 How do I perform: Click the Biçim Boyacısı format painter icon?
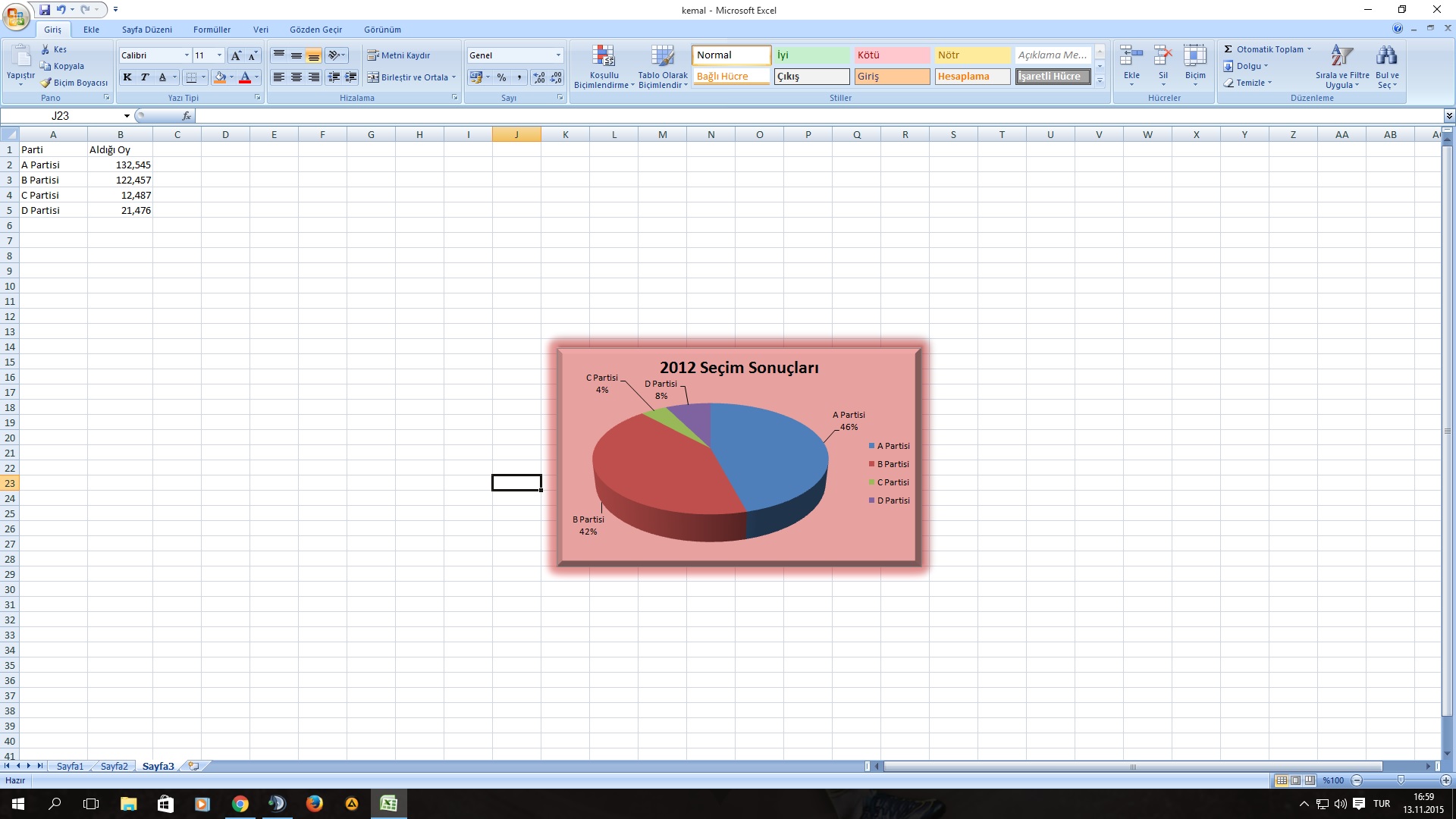[x=45, y=83]
